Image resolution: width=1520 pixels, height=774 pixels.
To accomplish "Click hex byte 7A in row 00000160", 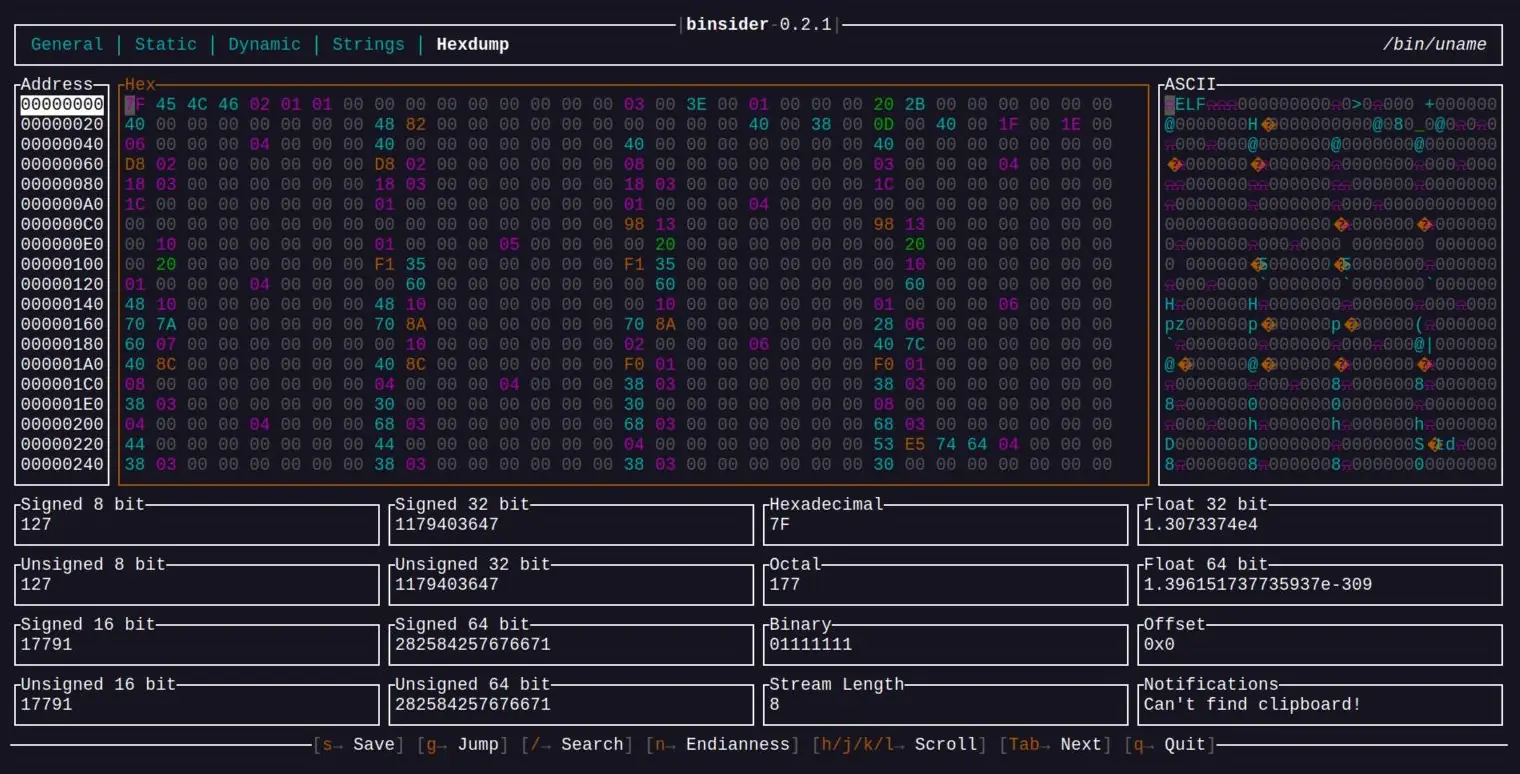I will tap(166, 324).
